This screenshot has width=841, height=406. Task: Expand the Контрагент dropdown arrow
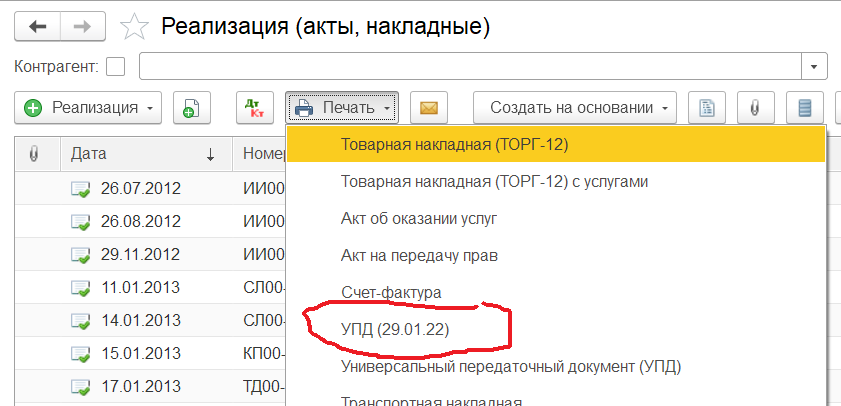point(816,67)
